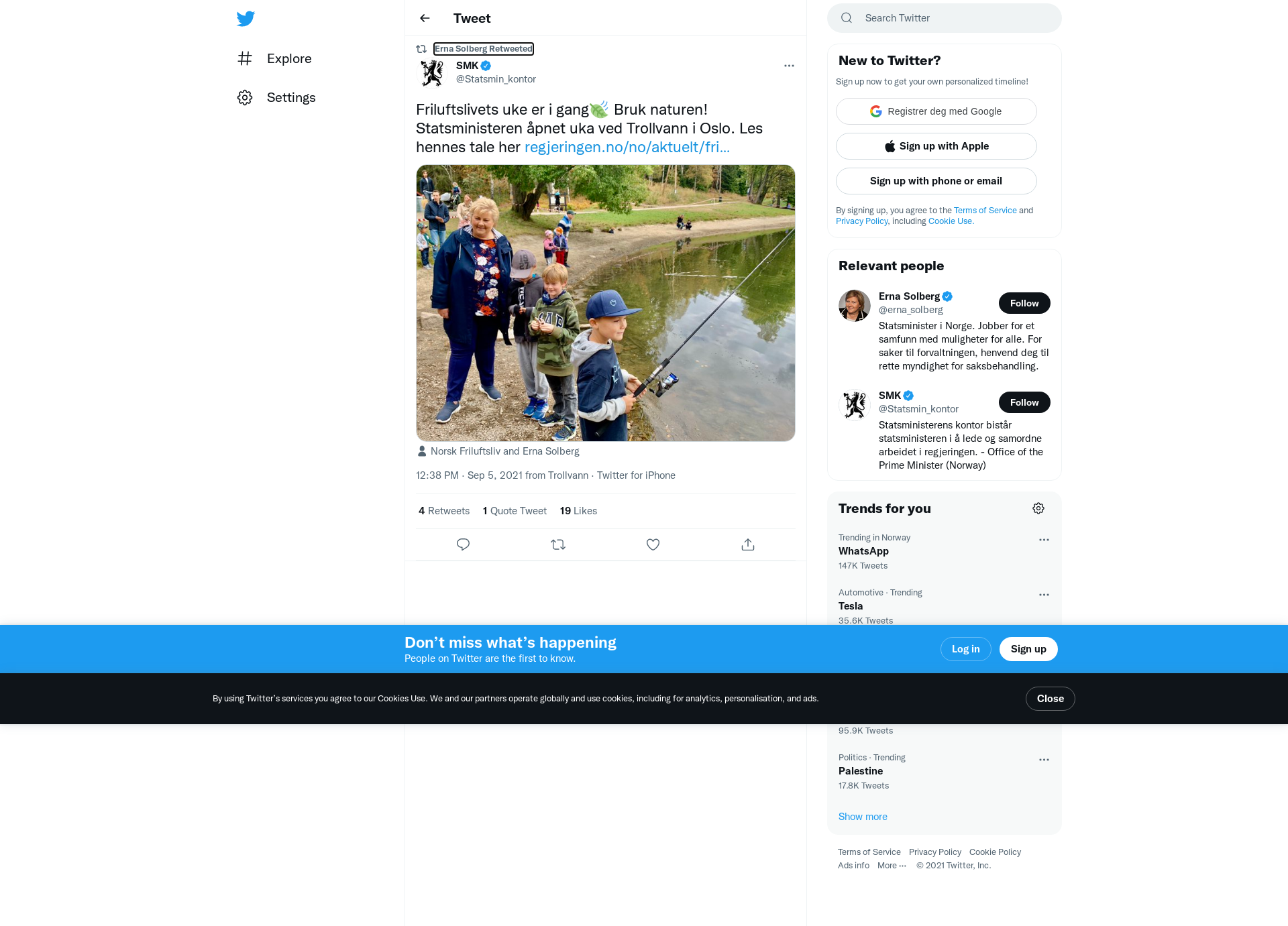Image resolution: width=1288 pixels, height=926 pixels.
Task: Sign up with Apple
Action: pos(936,146)
